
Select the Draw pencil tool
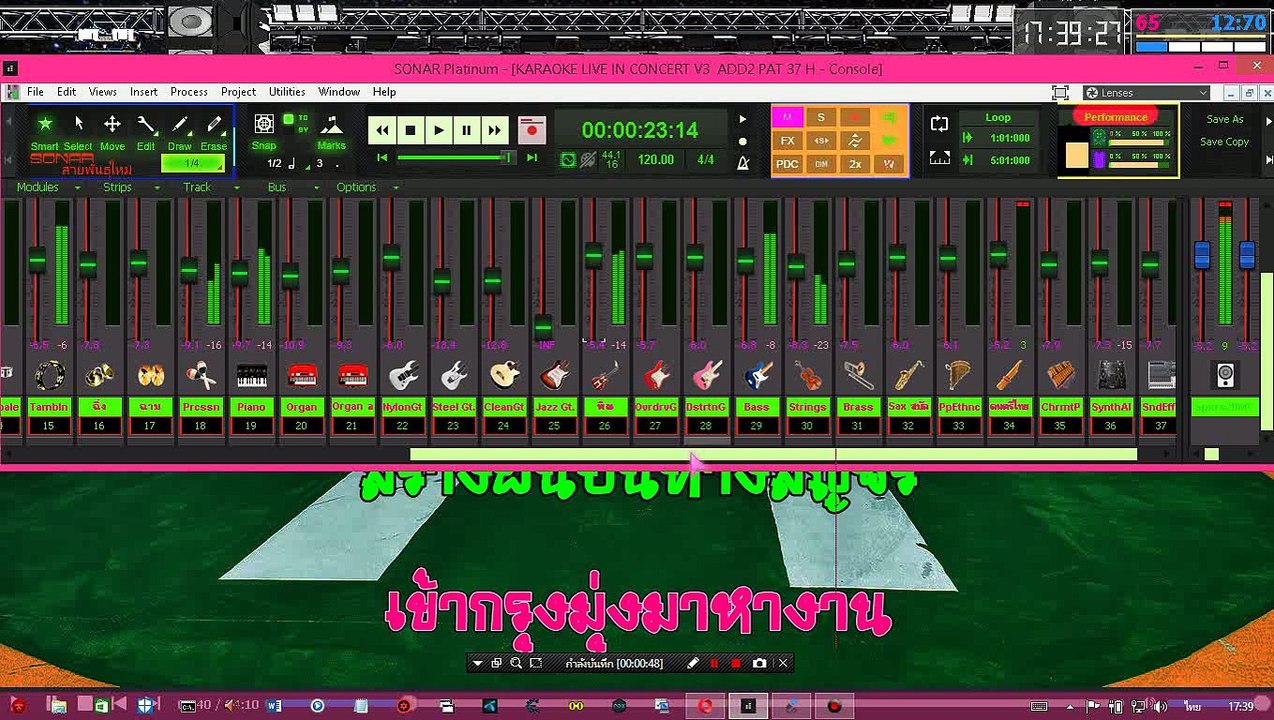180,130
